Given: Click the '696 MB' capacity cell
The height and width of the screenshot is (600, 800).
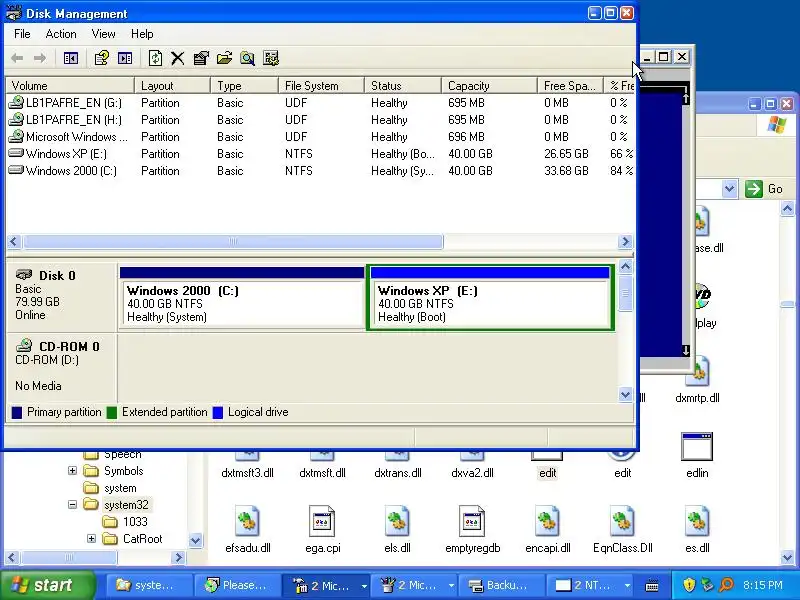Looking at the screenshot, I should [466, 137].
